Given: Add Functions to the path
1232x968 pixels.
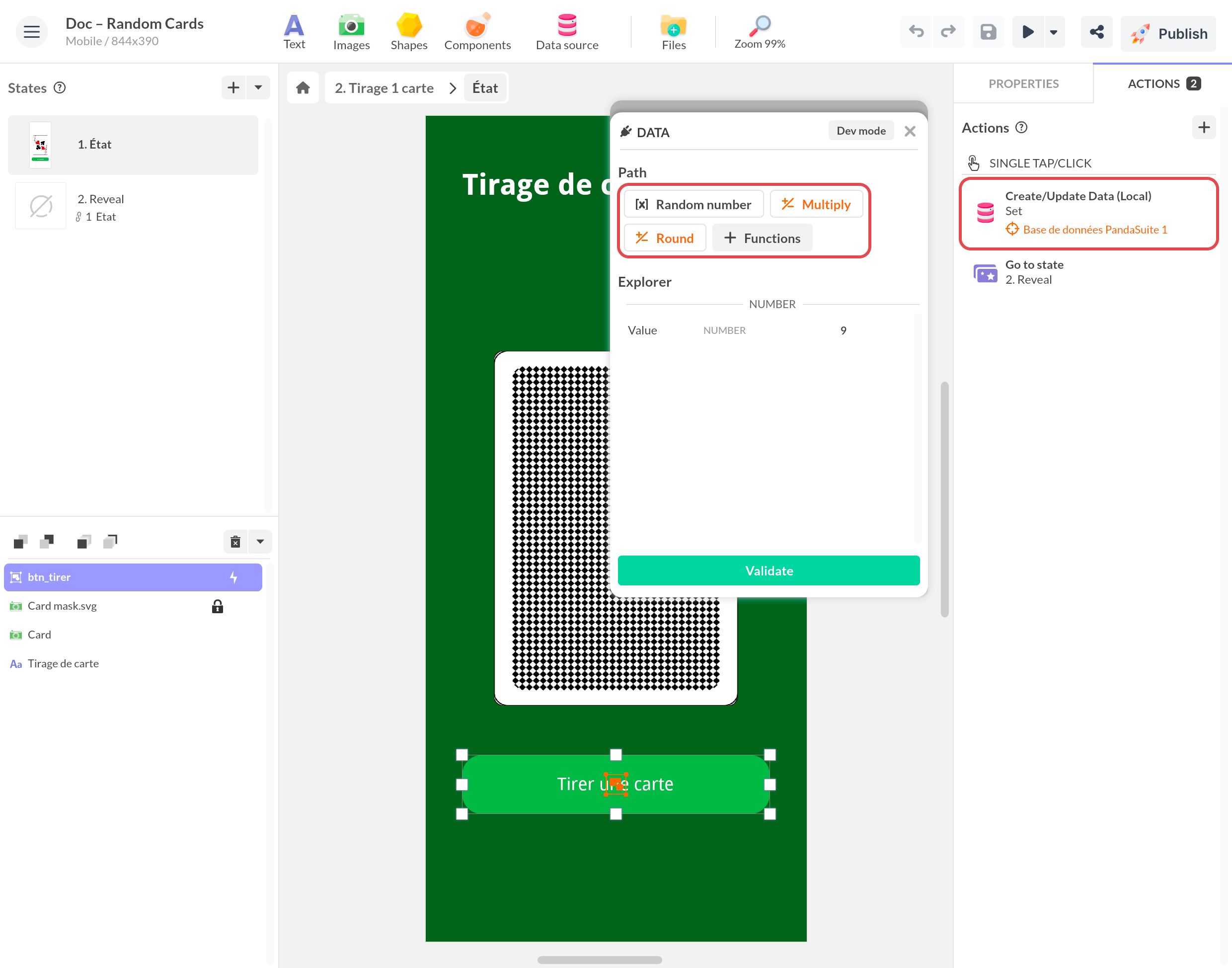Looking at the screenshot, I should tap(762, 238).
